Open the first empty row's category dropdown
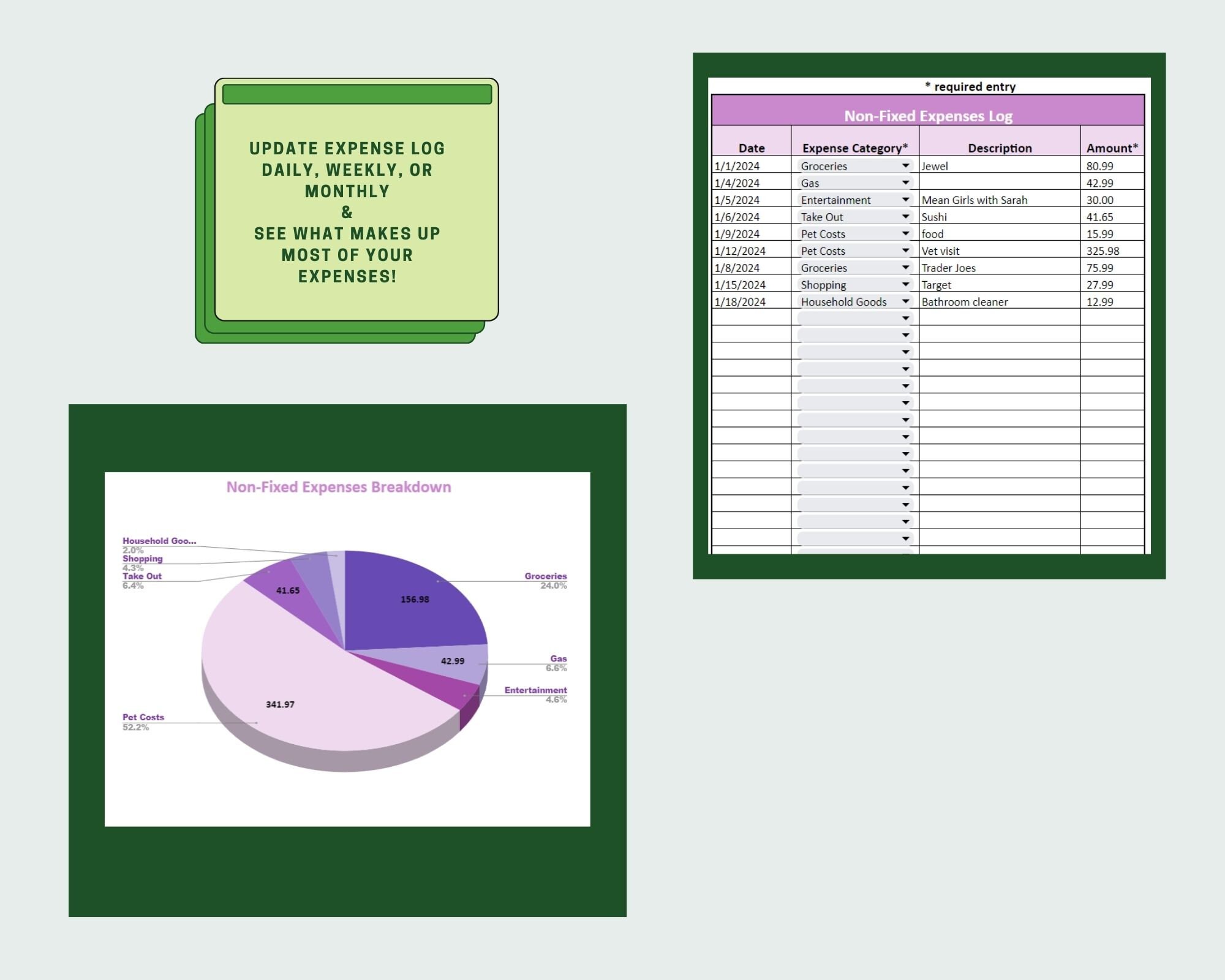Screen dimensions: 1225x980 click(905, 318)
